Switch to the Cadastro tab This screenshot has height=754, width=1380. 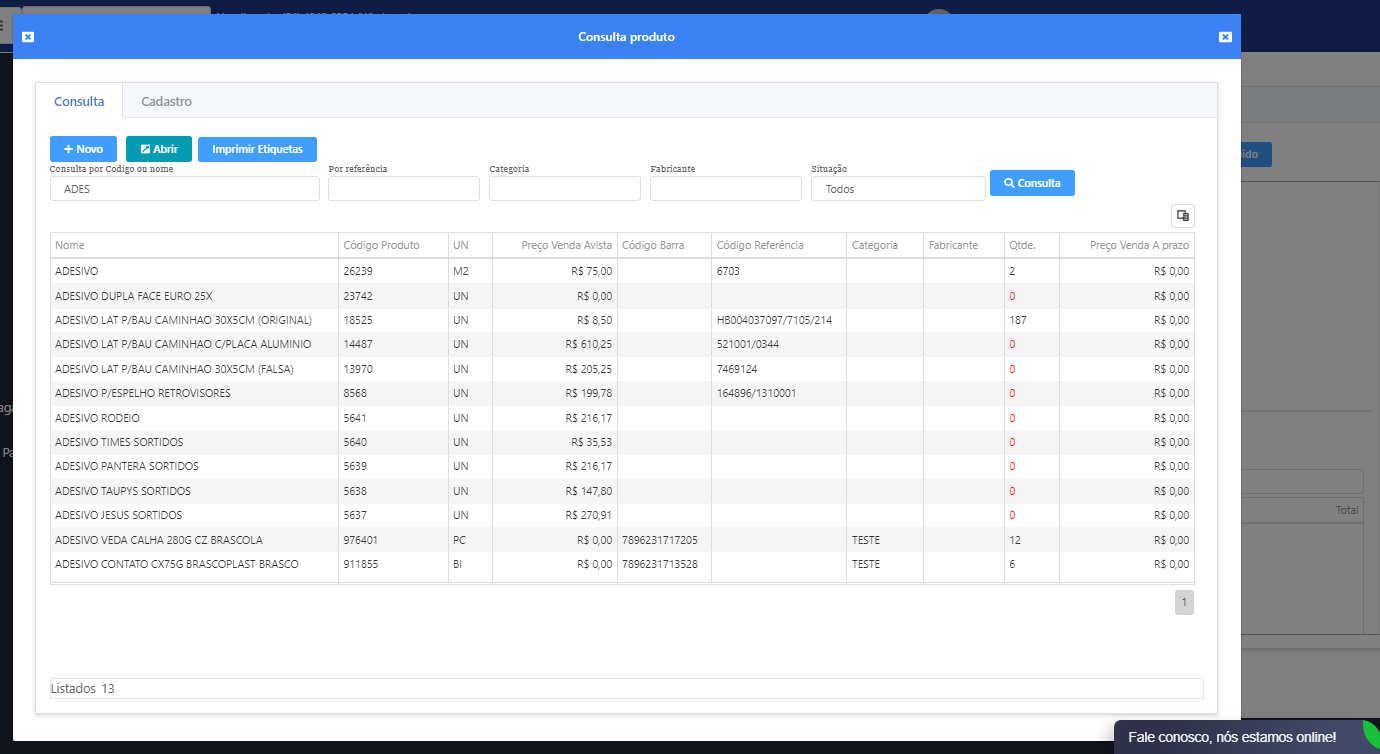pyautogui.click(x=166, y=101)
